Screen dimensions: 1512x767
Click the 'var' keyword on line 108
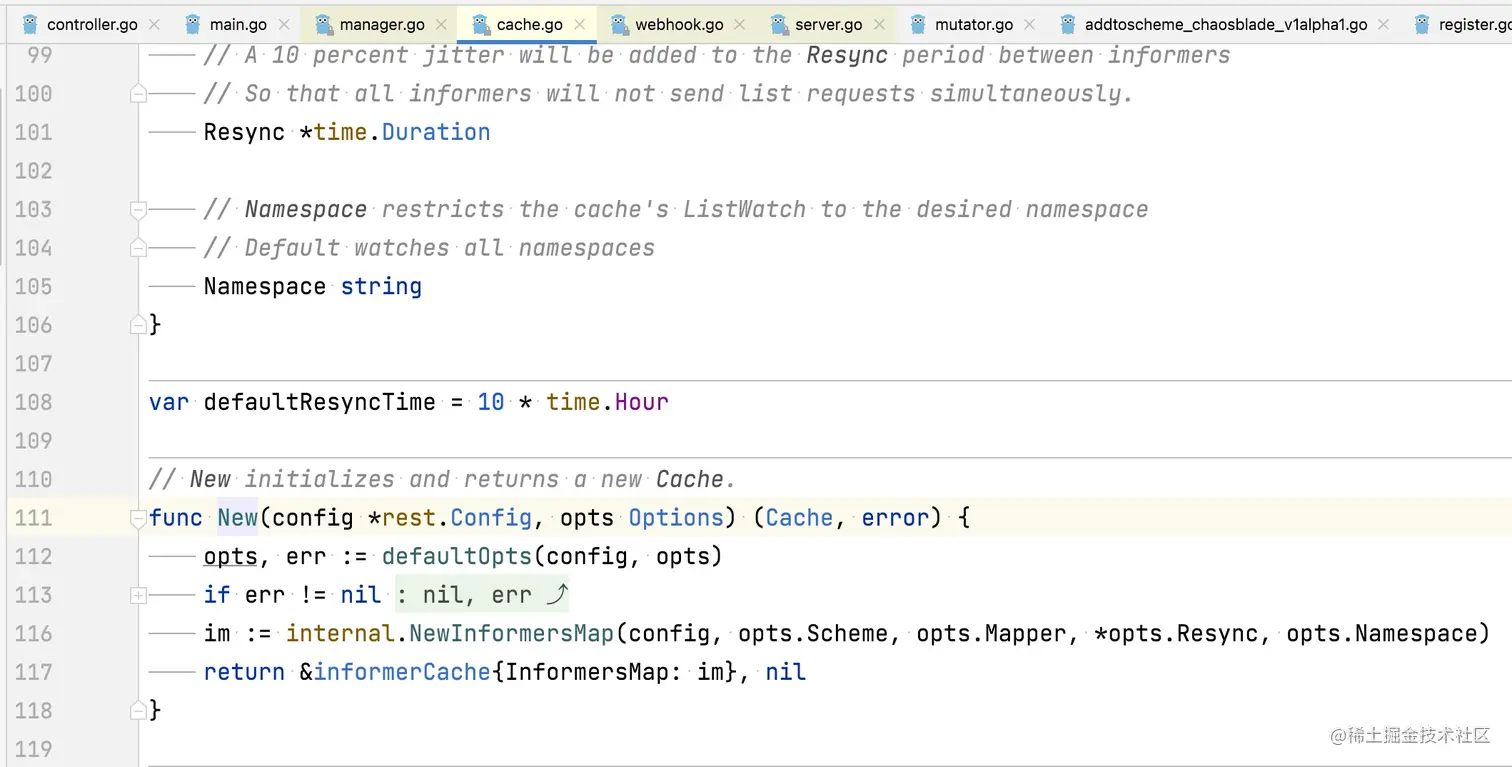(169, 402)
